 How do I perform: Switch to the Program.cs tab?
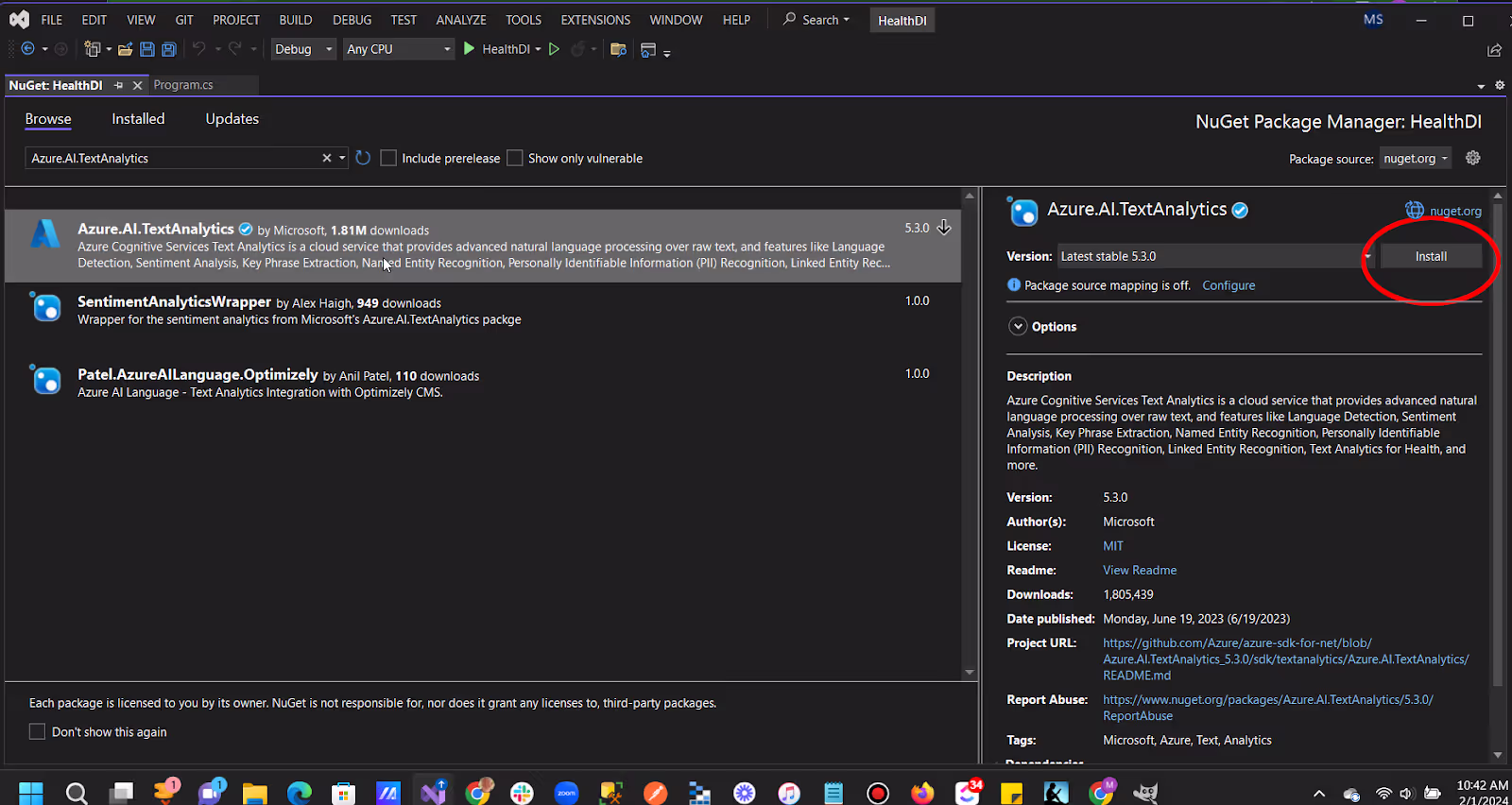(183, 85)
